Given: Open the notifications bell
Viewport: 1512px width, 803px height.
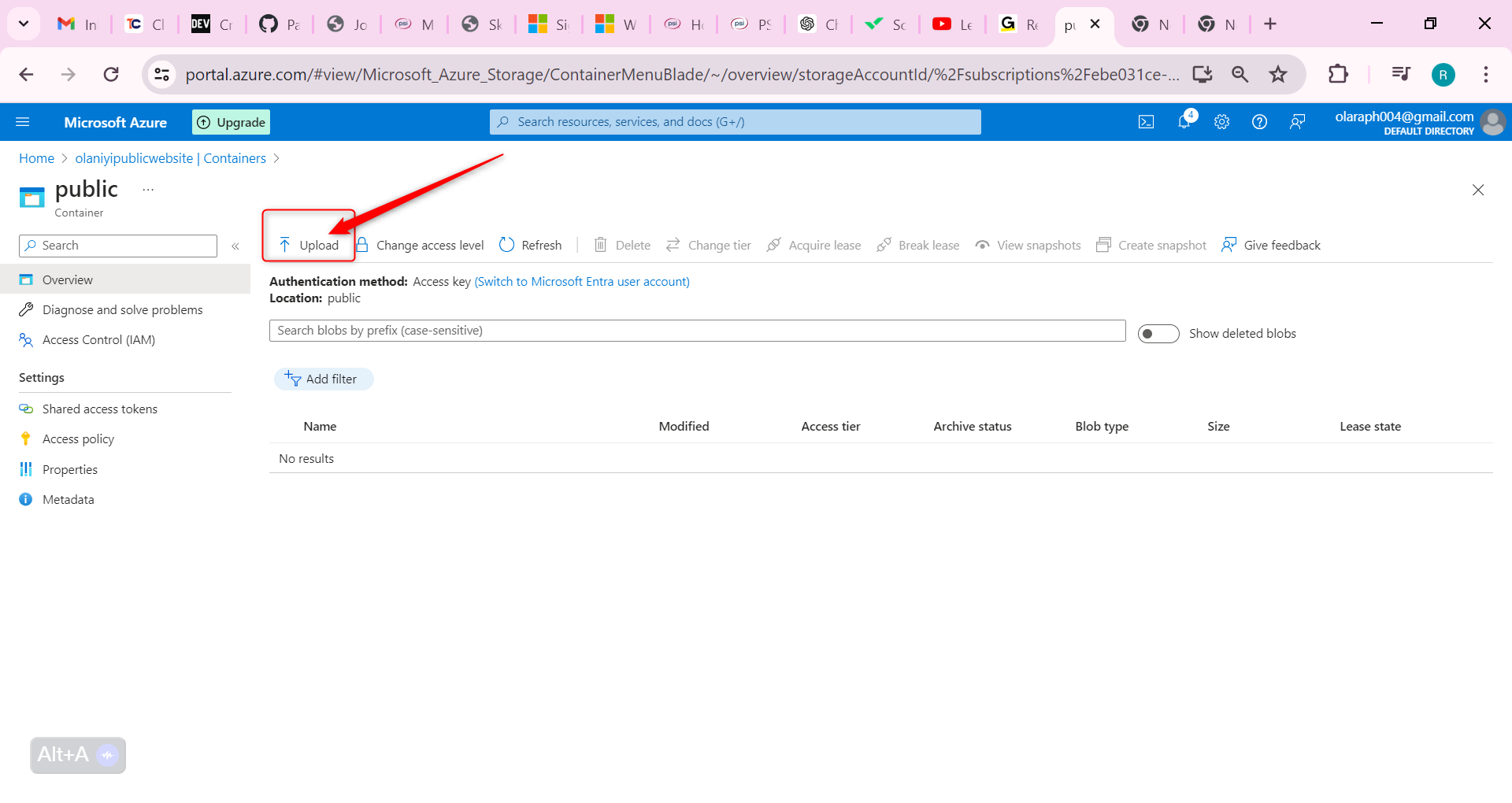Looking at the screenshot, I should tap(1184, 122).
